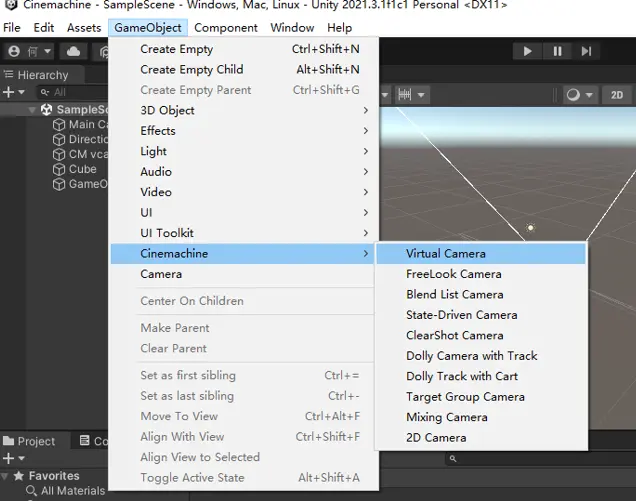Create a FreeLook Camera
The image size is (636, 501).
tap(481, 274)
